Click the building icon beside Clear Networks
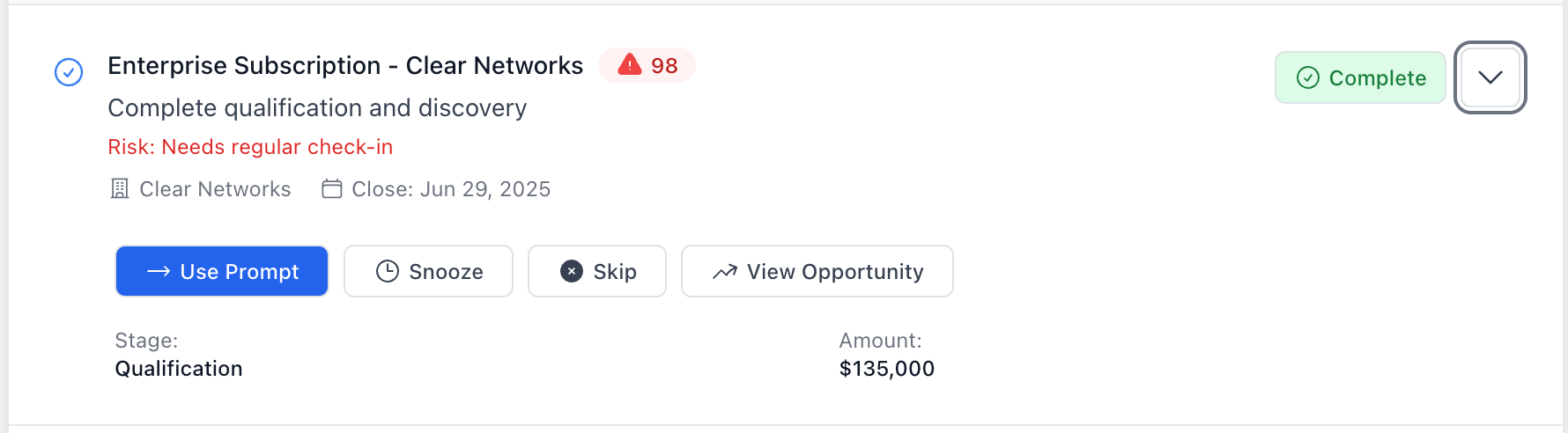 tap(120, 189)
